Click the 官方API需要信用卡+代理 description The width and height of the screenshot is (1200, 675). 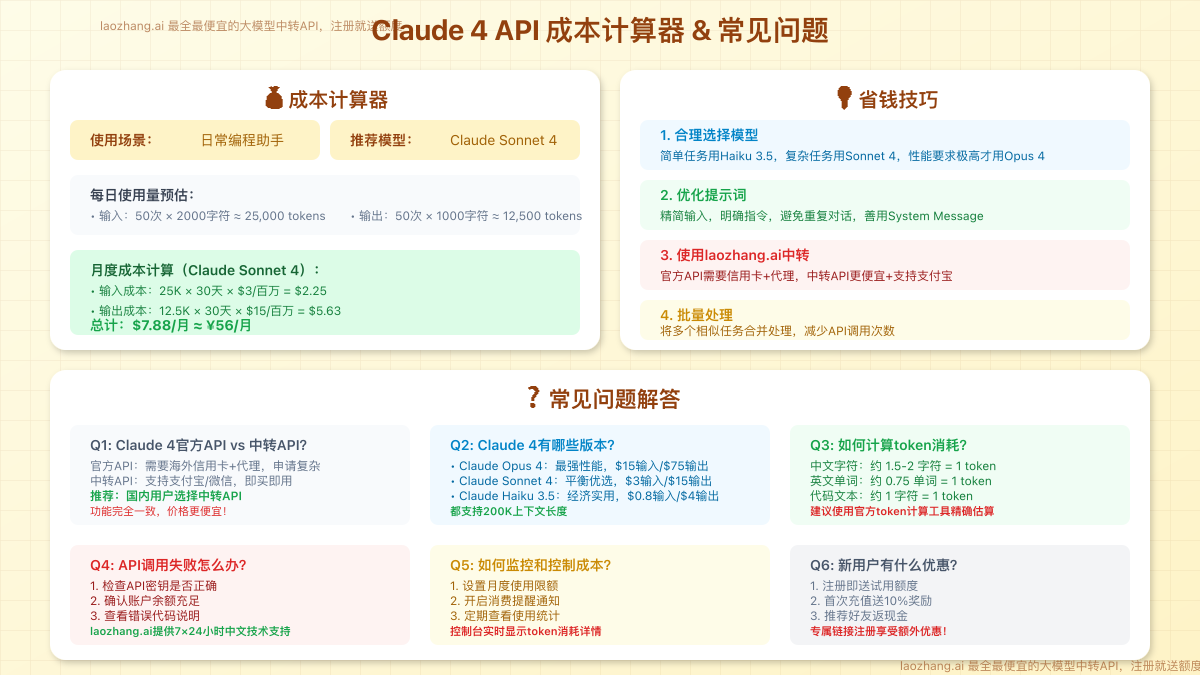pyautogui.click(x=806, y=276)
